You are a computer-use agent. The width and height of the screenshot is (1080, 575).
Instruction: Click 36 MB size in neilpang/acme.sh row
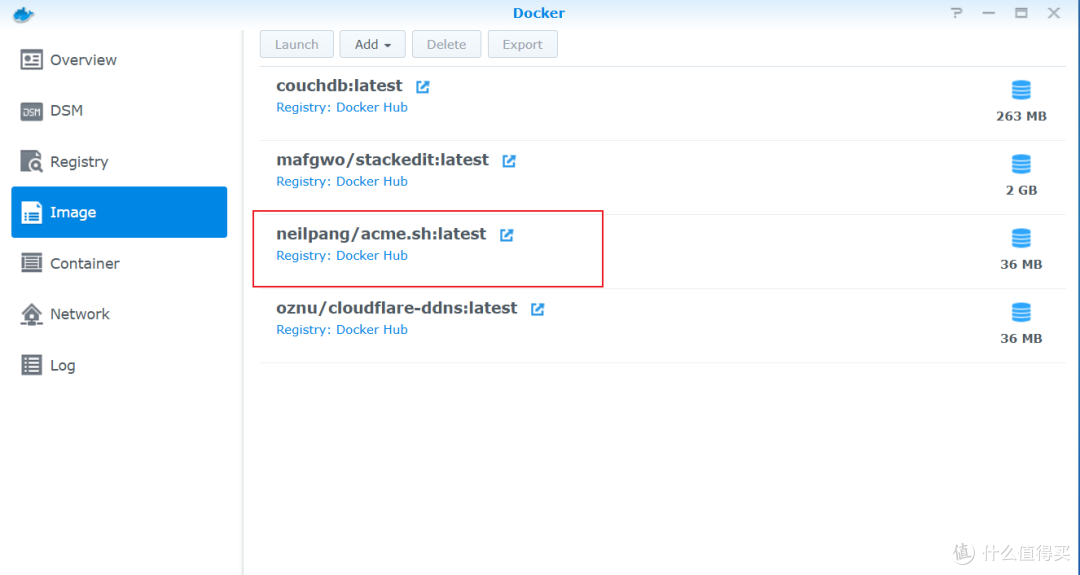coord(1021,264)
